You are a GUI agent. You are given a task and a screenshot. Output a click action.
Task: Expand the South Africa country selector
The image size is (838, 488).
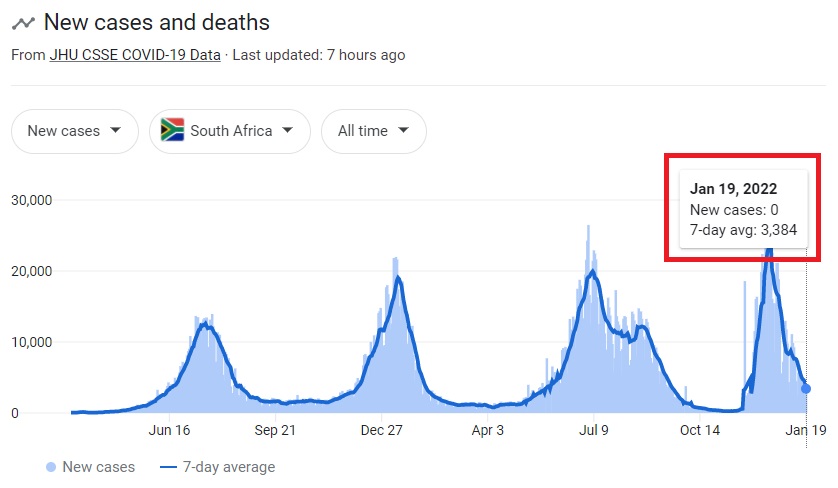click(230, 131)
